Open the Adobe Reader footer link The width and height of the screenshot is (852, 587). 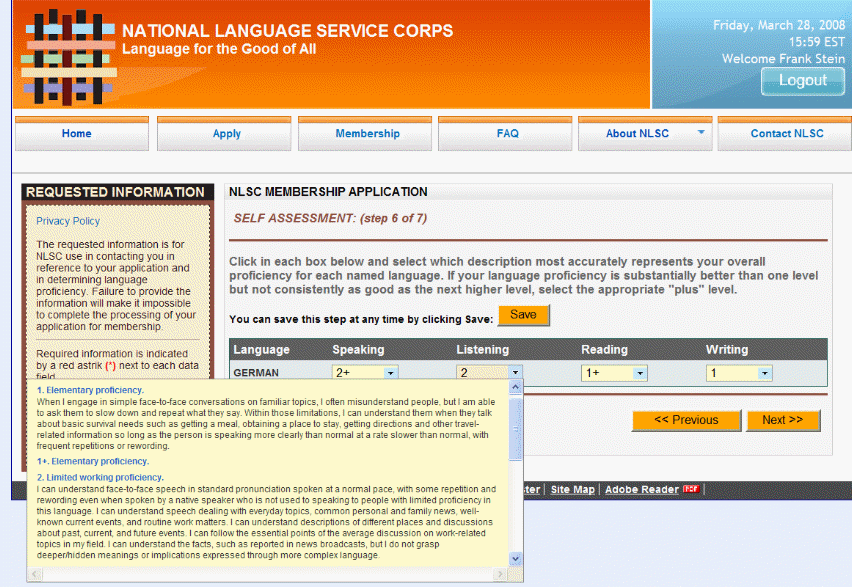coord(642,489)
